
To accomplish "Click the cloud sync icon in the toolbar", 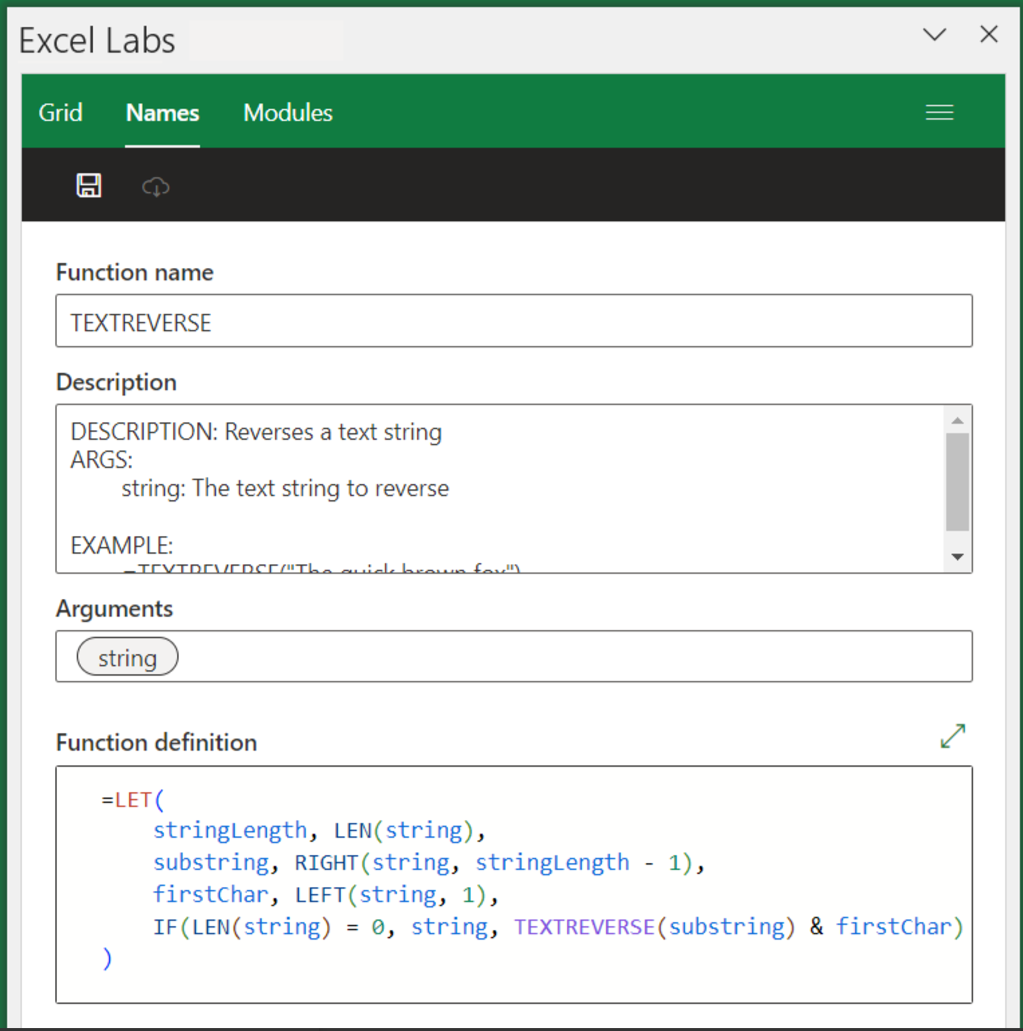I will tap(156, 187).
